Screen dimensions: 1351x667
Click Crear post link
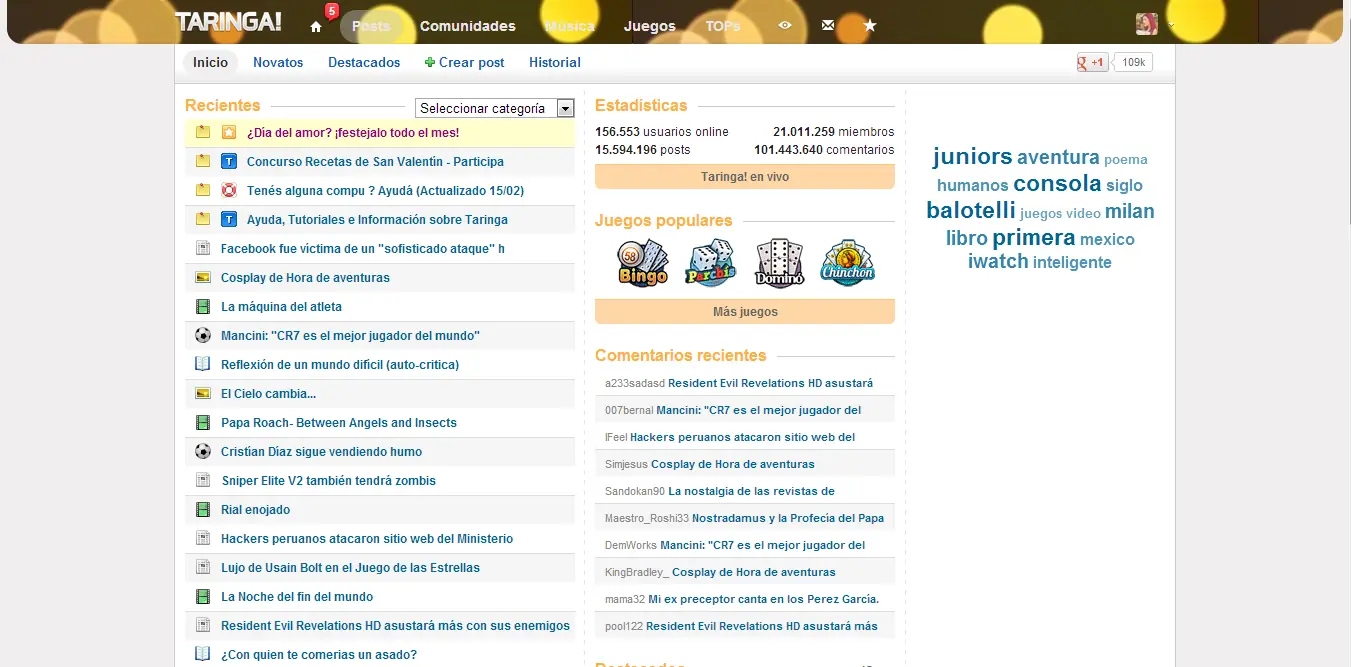click(465, 62)
